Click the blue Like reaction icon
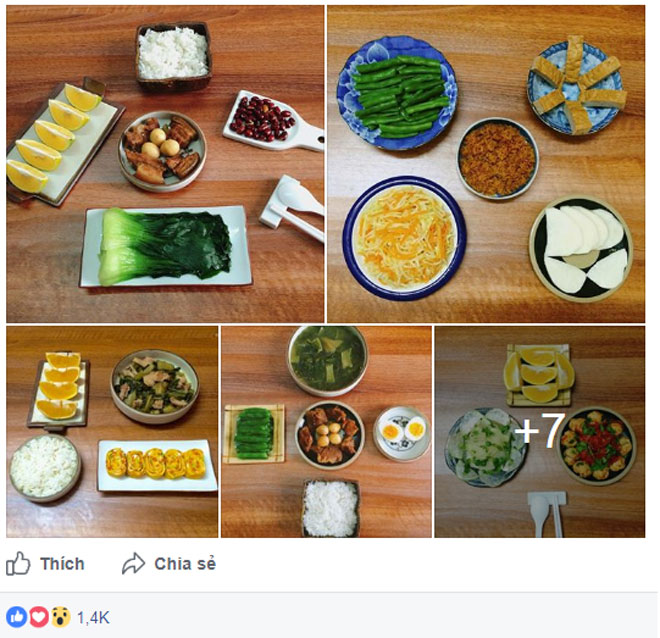The height and width of the screenshot is (638, 660). point(17,617)
